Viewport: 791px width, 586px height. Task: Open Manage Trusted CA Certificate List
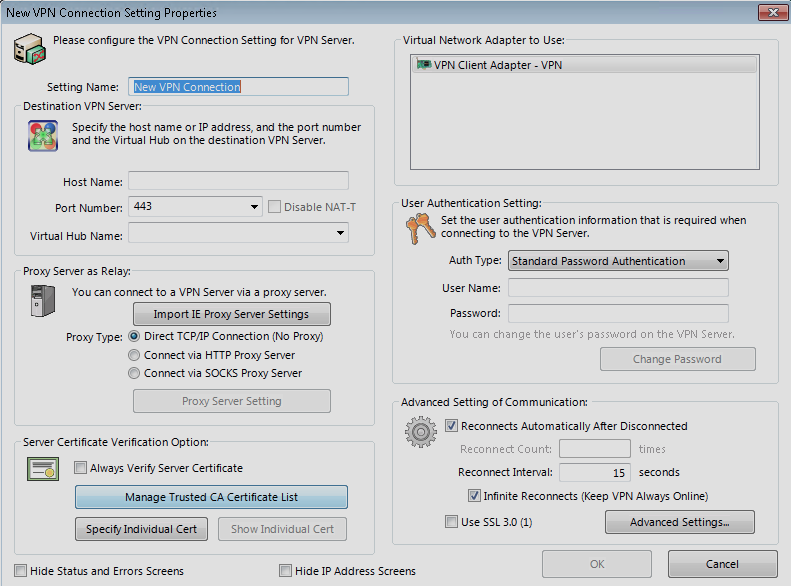click(211, 497)
